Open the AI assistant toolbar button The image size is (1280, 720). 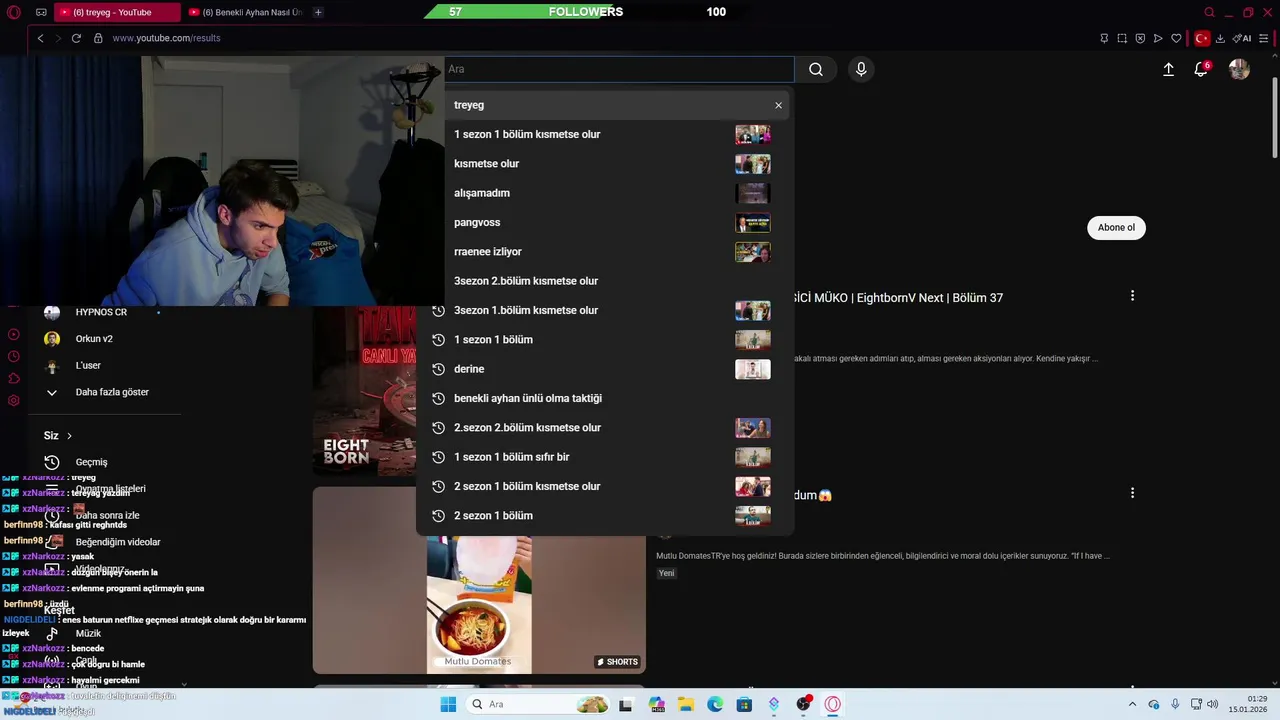tap(1242, 38)
